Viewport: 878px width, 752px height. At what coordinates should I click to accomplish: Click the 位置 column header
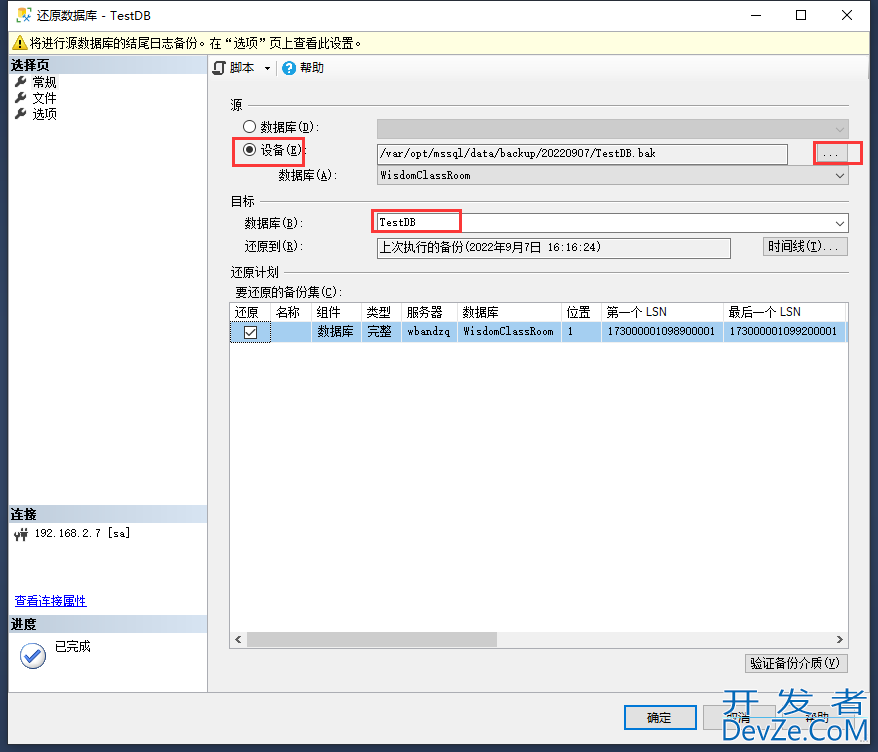(x=581, y=312)
